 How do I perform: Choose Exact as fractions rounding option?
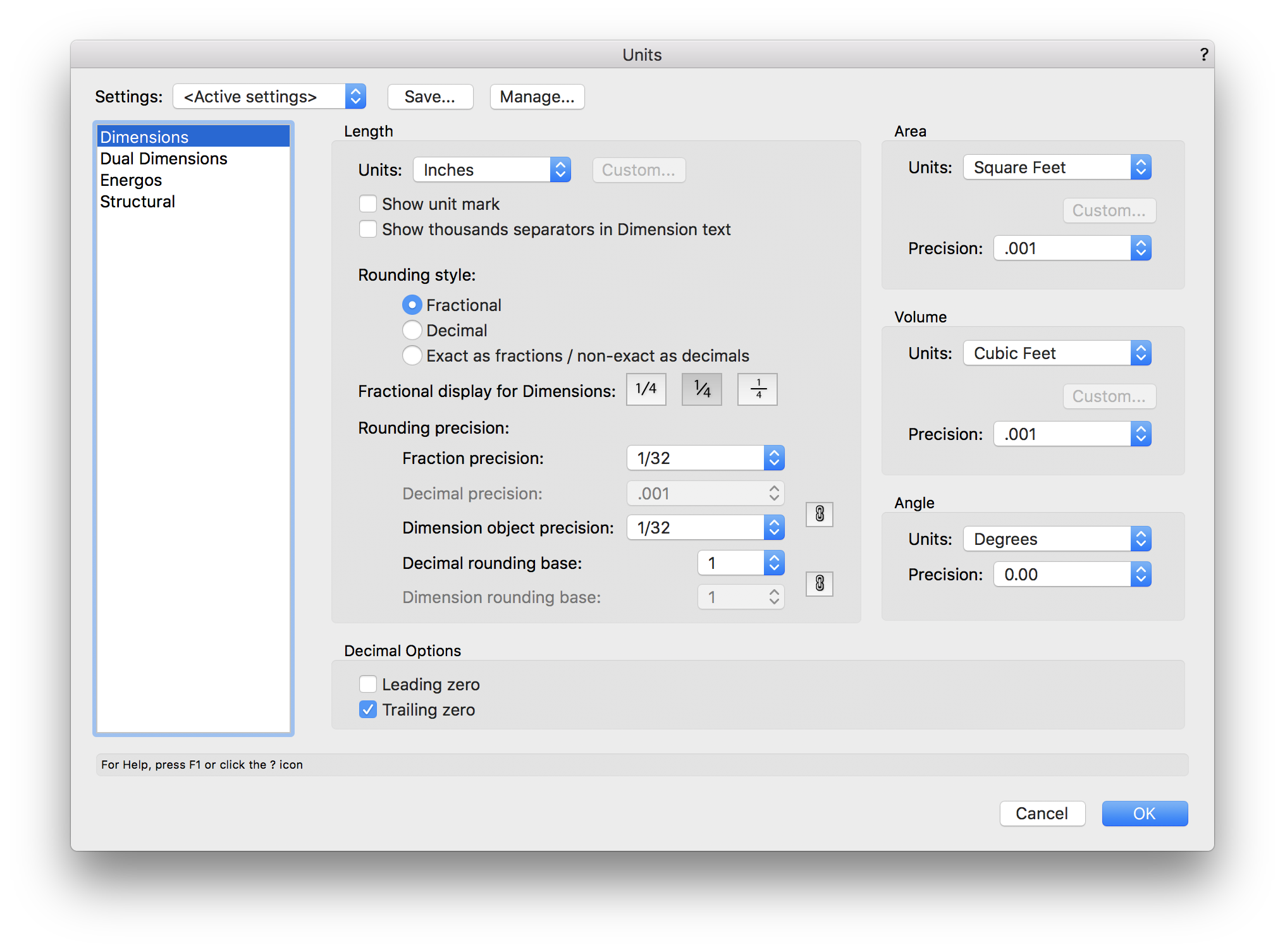pos(412,355)
